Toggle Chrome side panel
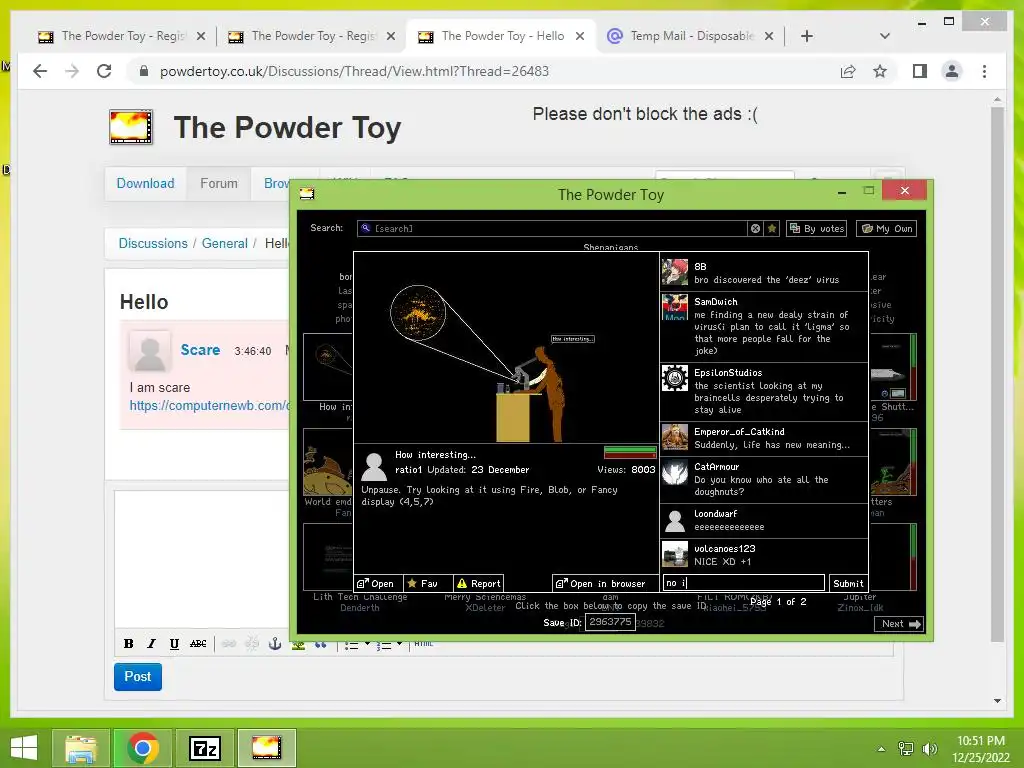 point(920,71)
